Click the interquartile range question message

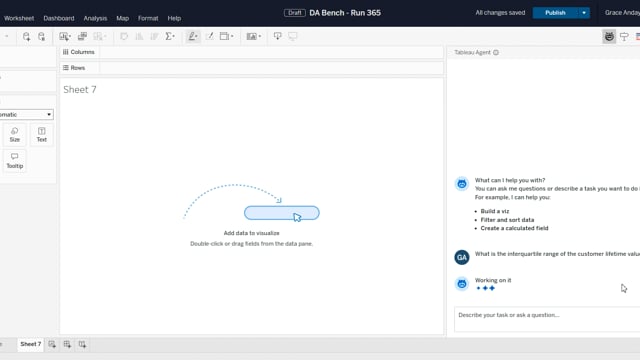(x=557, y=254)
